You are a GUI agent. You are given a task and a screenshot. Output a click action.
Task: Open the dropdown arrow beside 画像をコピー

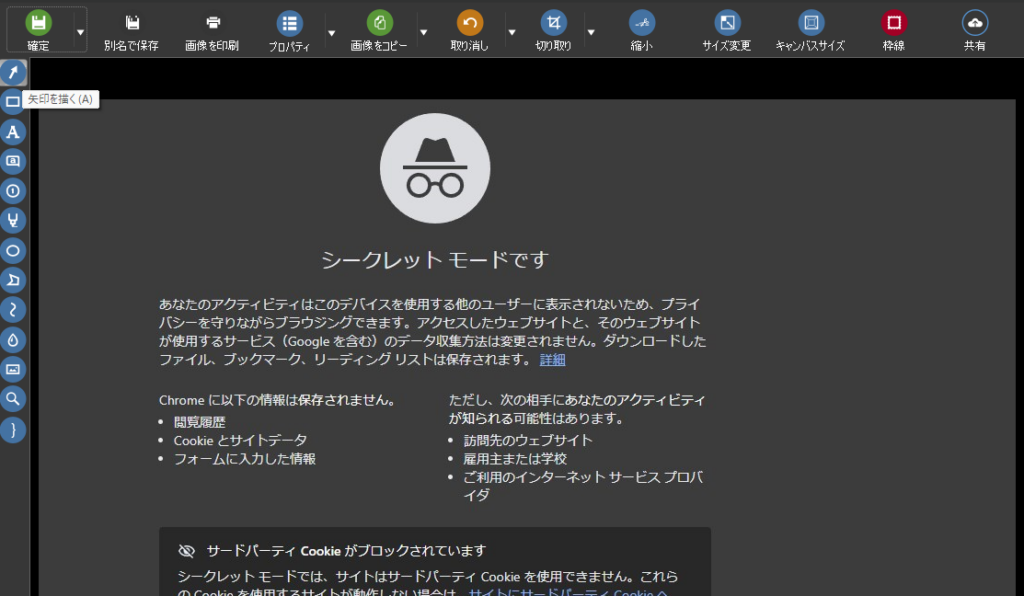424,32
